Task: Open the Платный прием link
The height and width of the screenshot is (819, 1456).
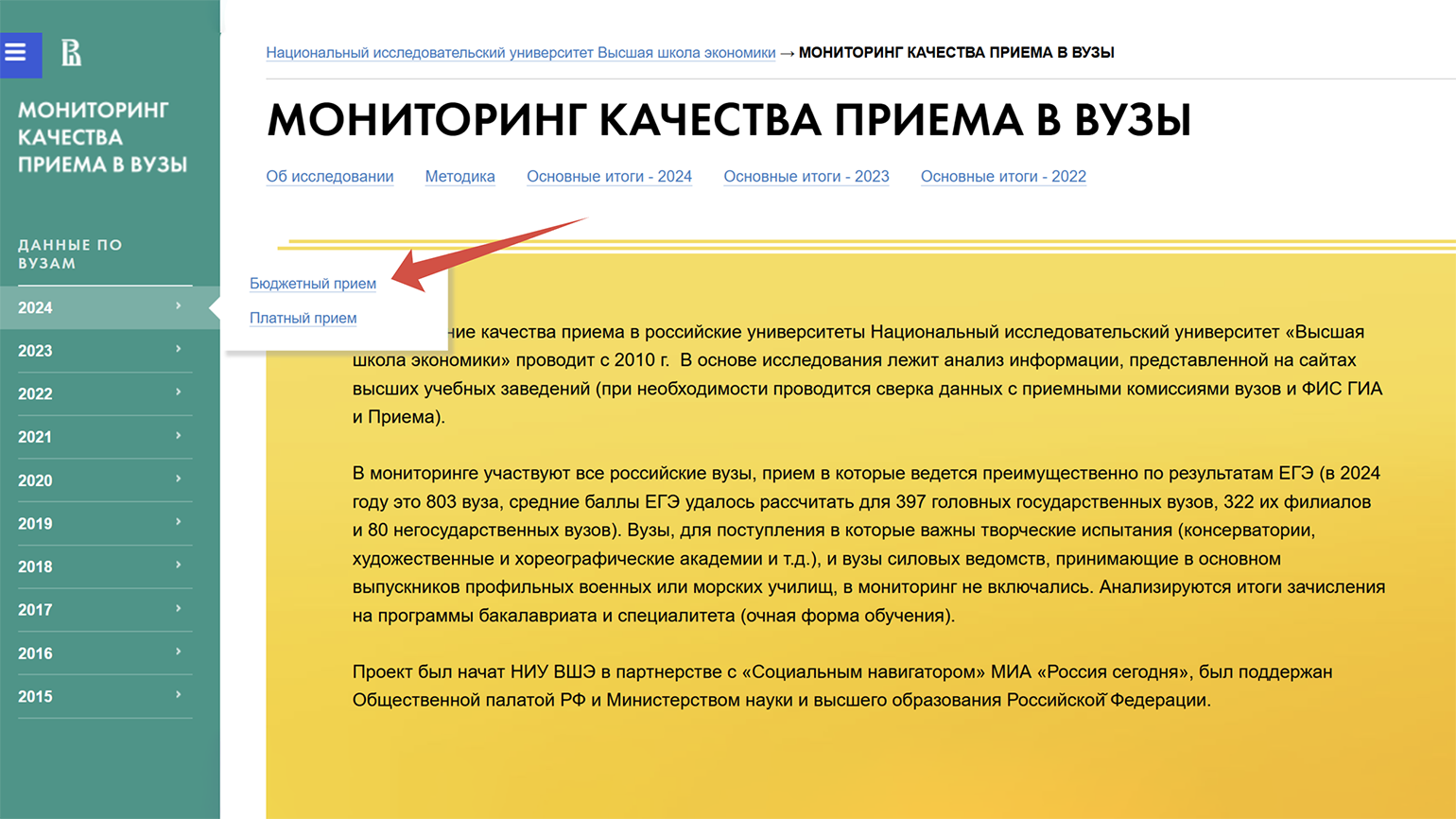Action: [303, 318]
